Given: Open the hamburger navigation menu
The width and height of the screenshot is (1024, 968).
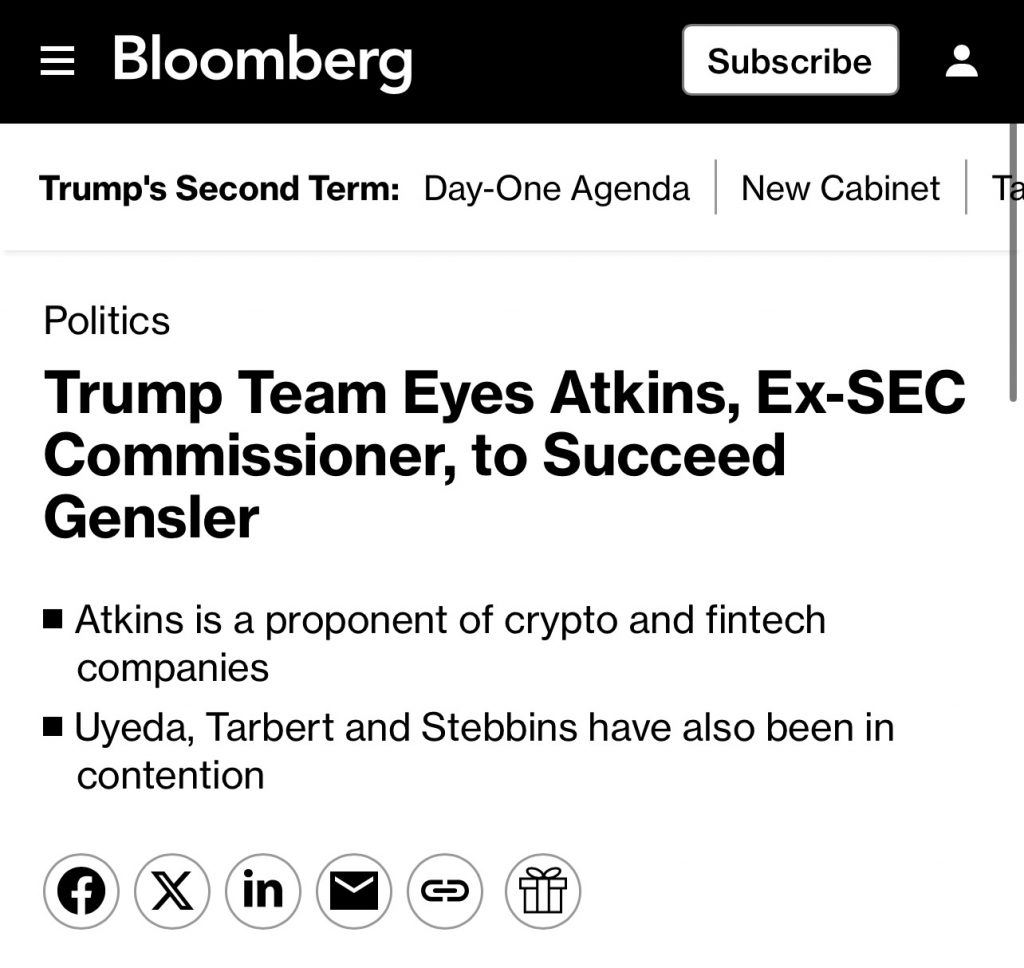Looking at the screenshot, I should pyautogui.click(x=57, y=62).
